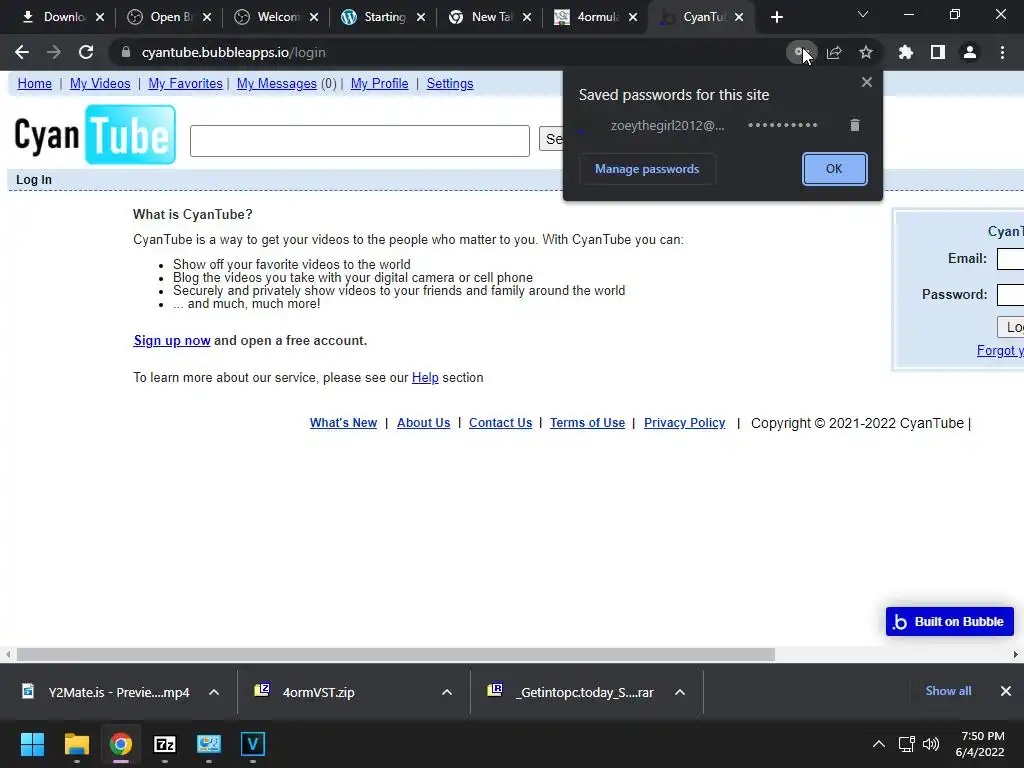The image size is (1024, 768).
Task: Close the Starting WordPress tab
Action: [x=421, y=18]
